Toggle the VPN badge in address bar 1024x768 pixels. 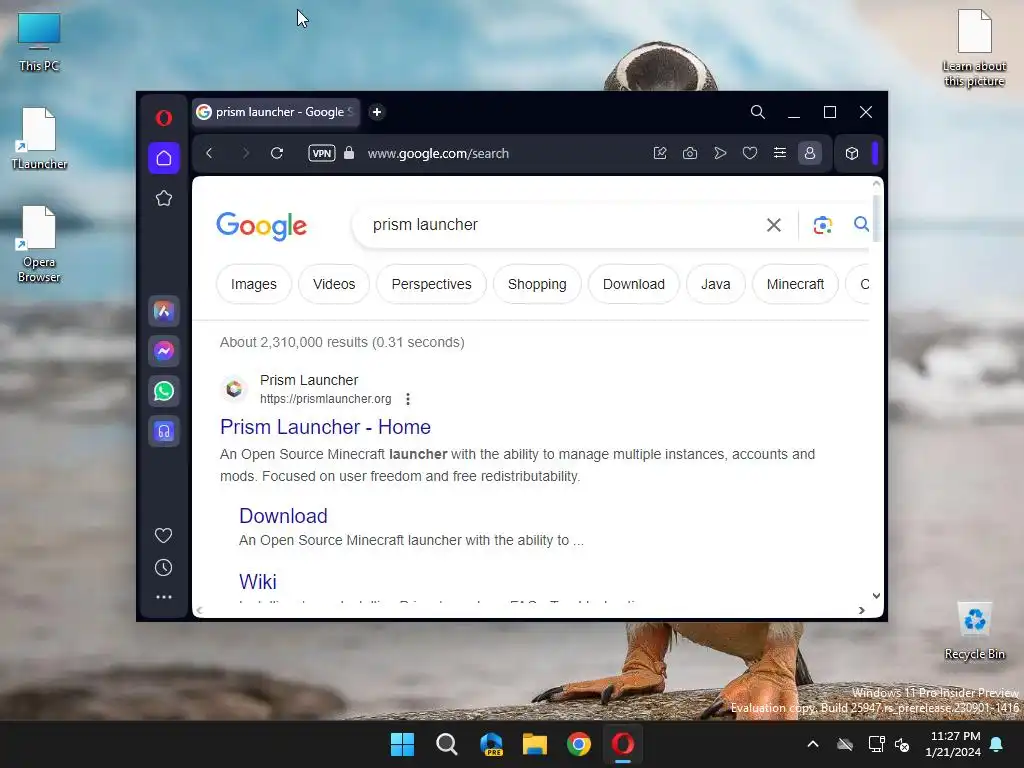322,153
